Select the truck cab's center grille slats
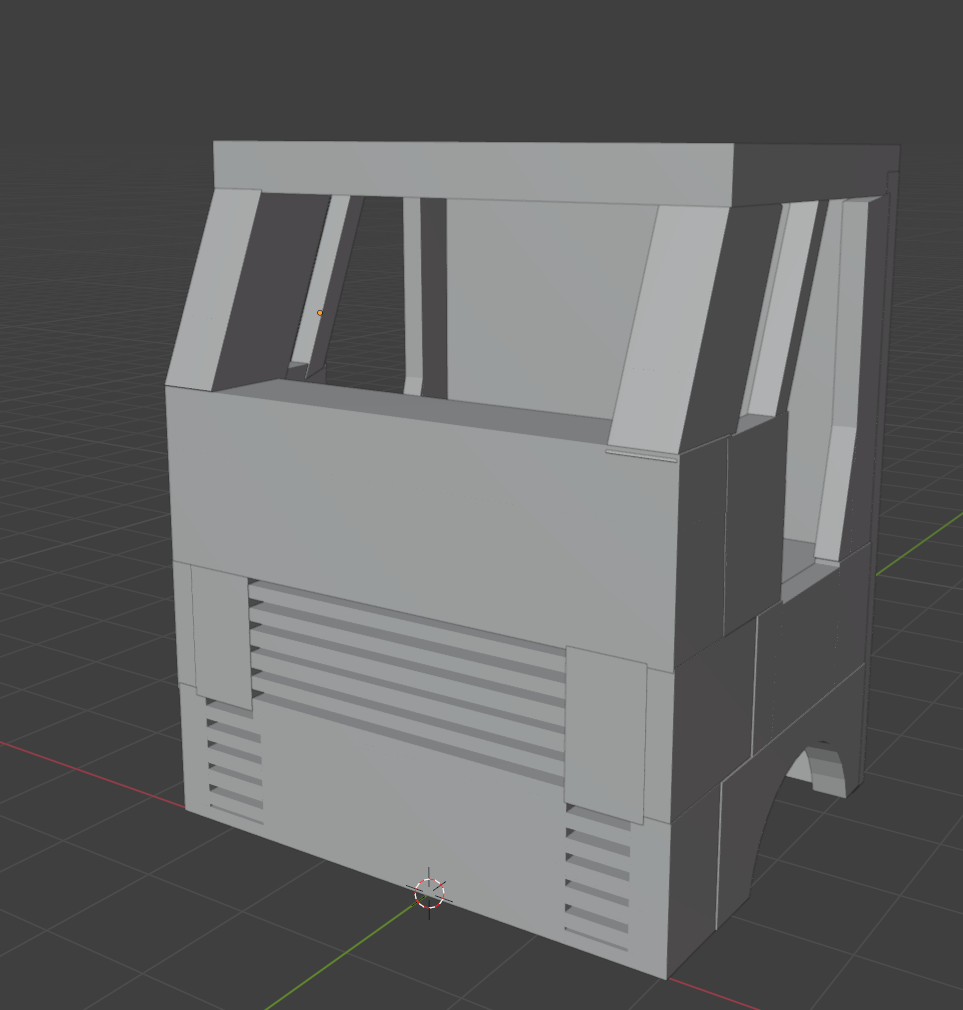963x1010 pixels. pos(407,681)
